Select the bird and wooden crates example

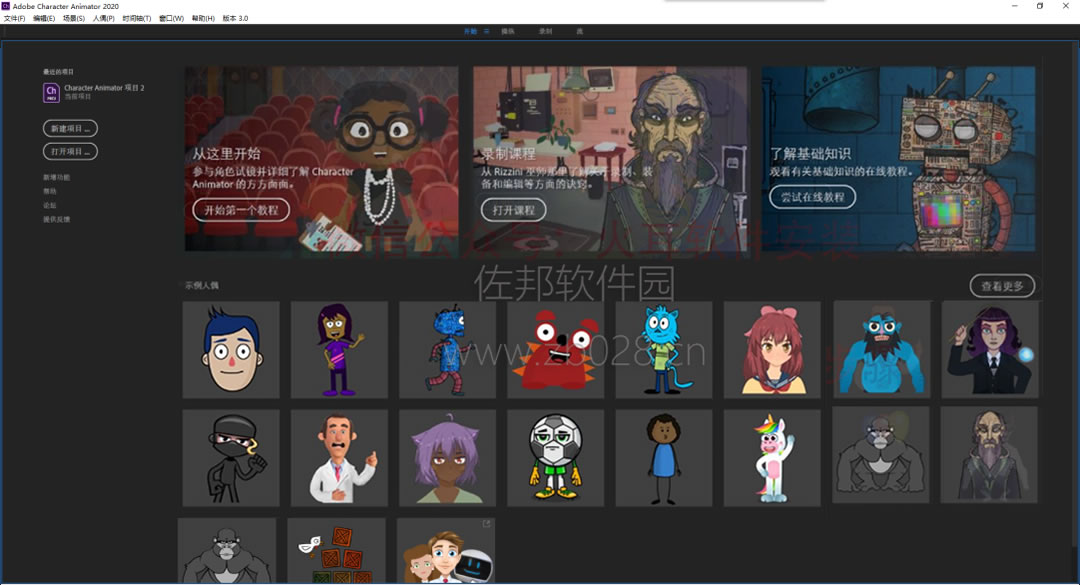[x=336, y=551]
